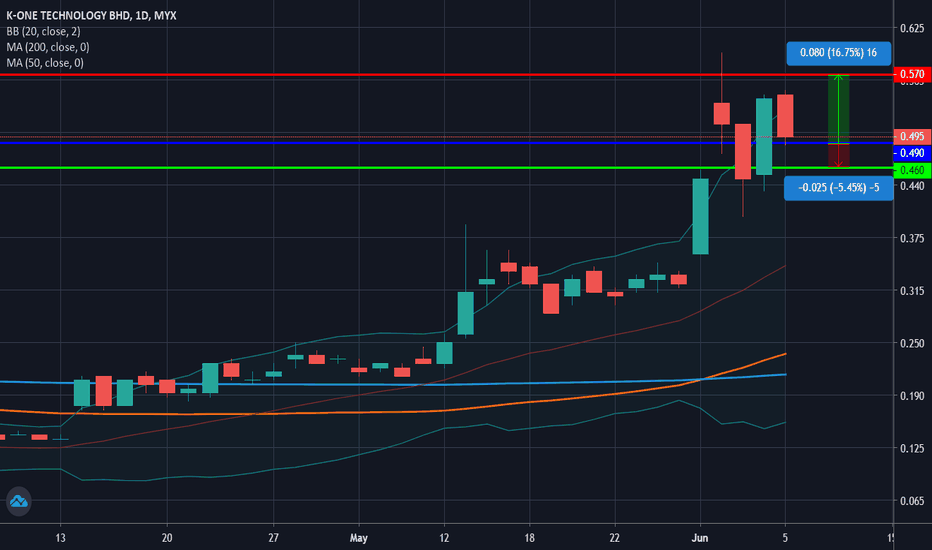Viewport: 932px width, 550px height.
Task: Click the large green candle before Jun
Action: tap(700, 216)
